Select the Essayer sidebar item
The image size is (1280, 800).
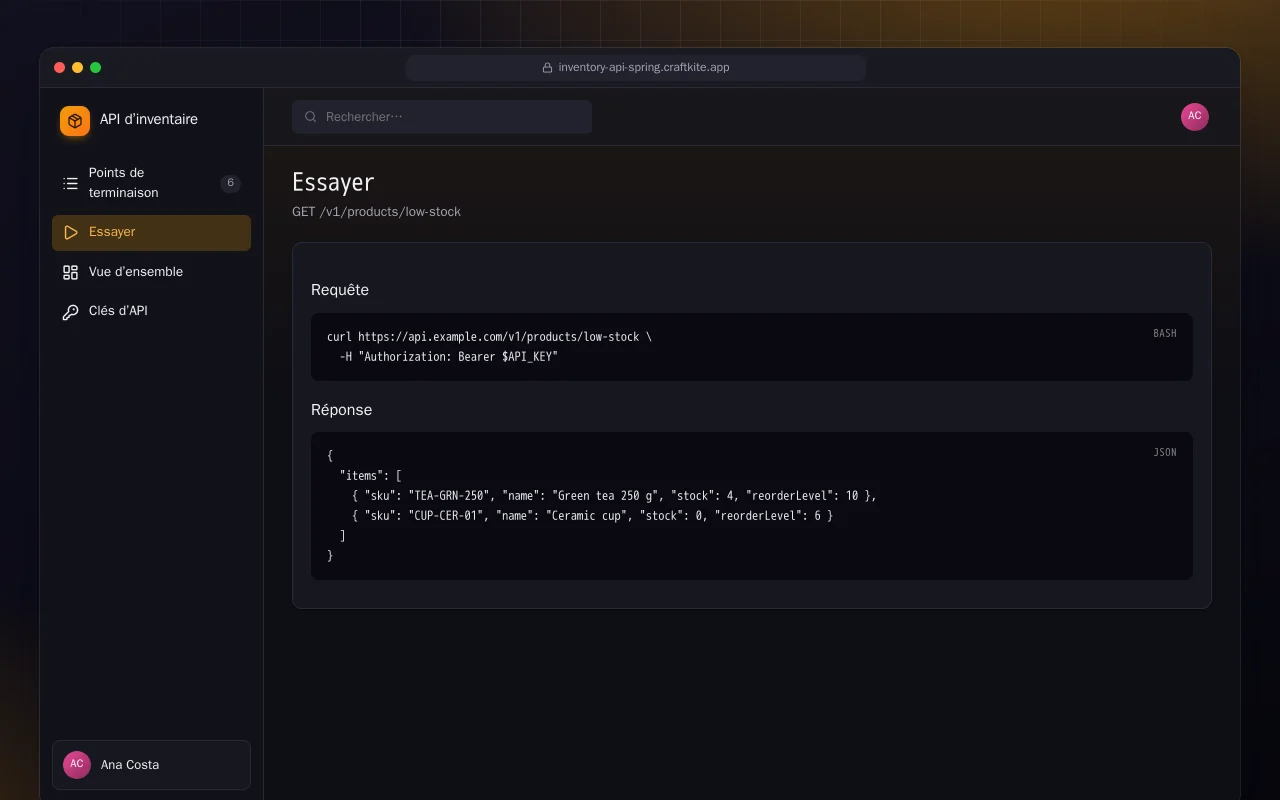coord(151,232)
